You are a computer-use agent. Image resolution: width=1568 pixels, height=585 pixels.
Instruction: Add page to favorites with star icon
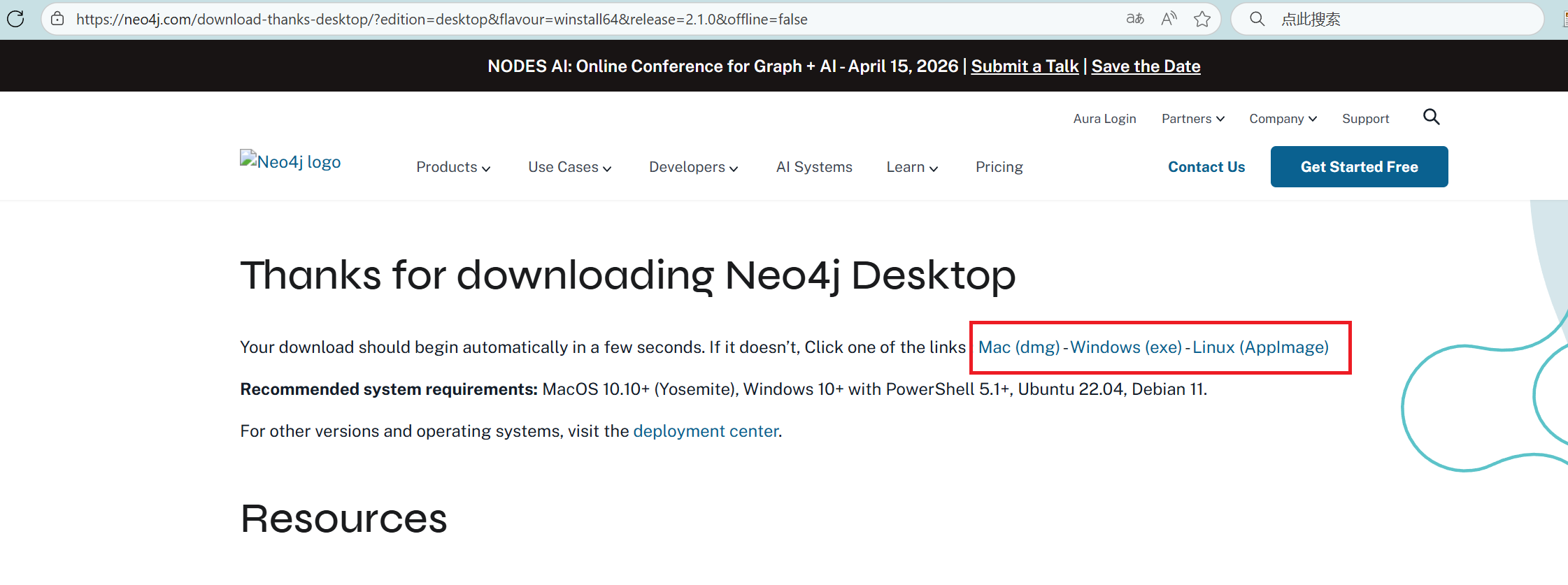click(x=1202, y=19)
